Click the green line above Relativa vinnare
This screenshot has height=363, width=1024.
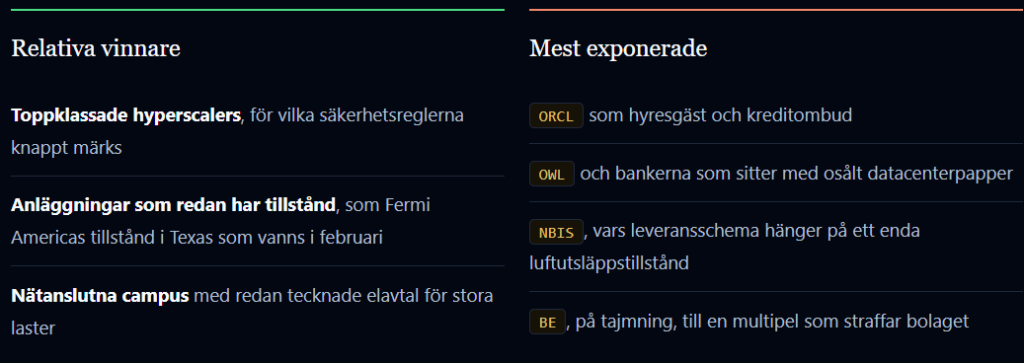258,10
